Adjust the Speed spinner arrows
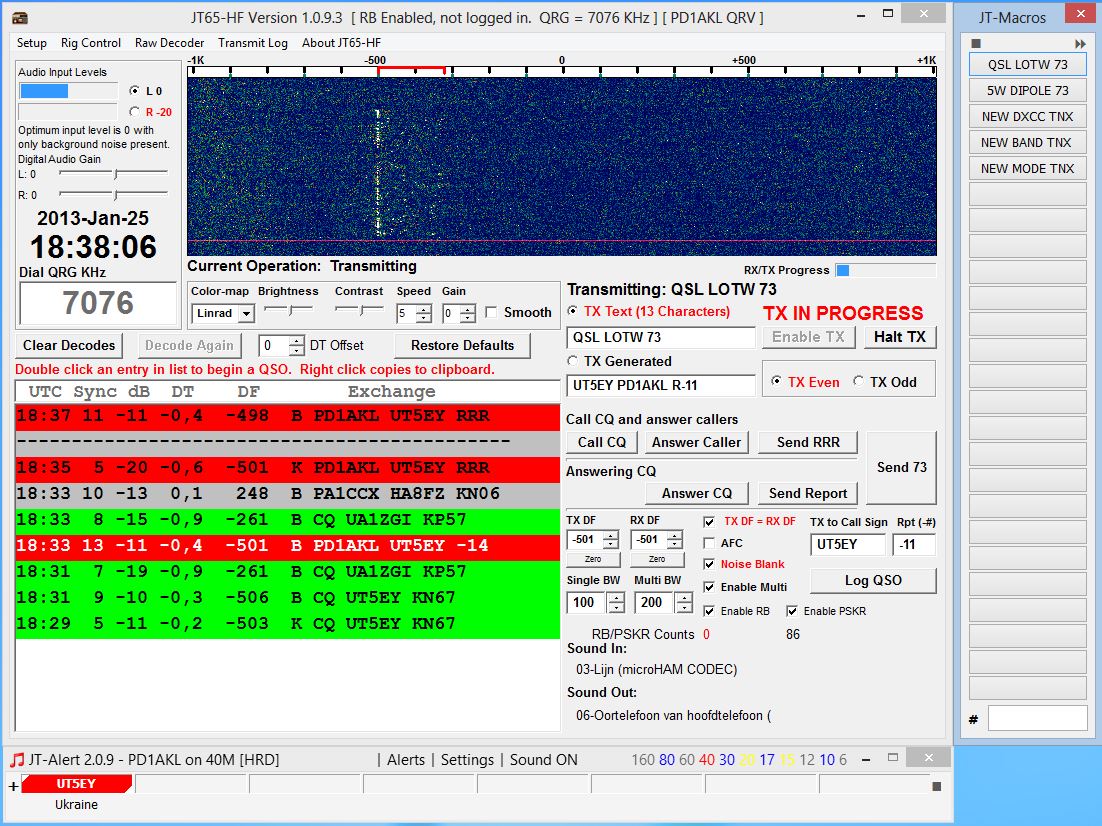Viewport: 1102px width, 826px height. click(x=424, y=314)
